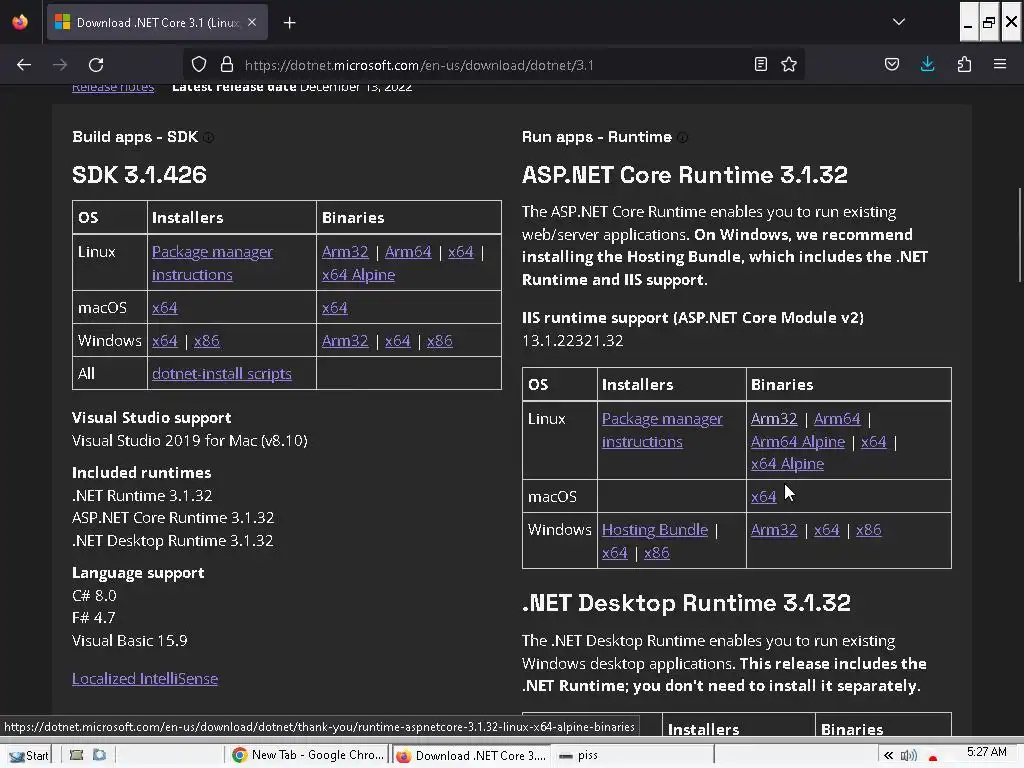Select Download .NET Core taskbar button
The height and width of the screenshot is (768, 1024).
coord(472,756)
